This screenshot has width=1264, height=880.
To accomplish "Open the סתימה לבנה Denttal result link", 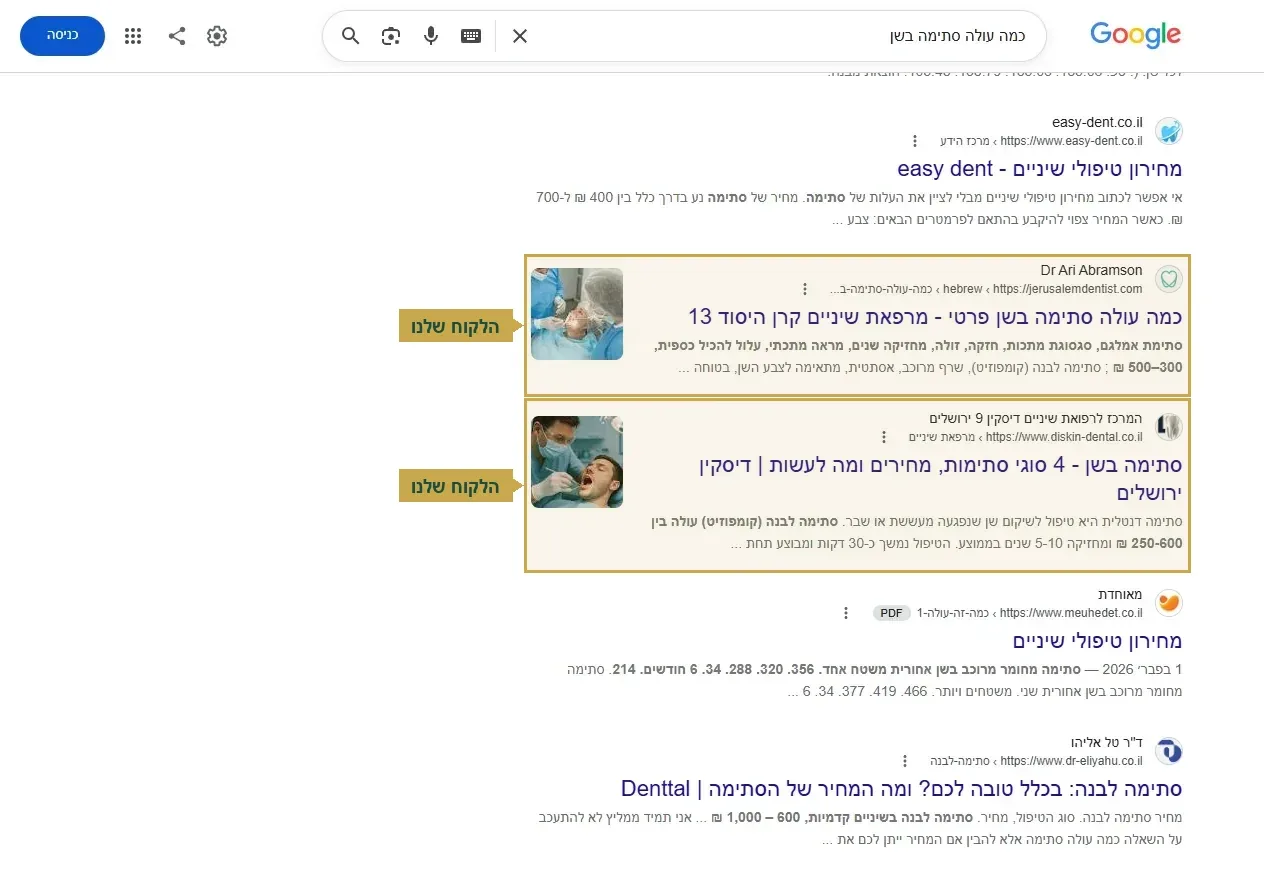I will (902, 788).
